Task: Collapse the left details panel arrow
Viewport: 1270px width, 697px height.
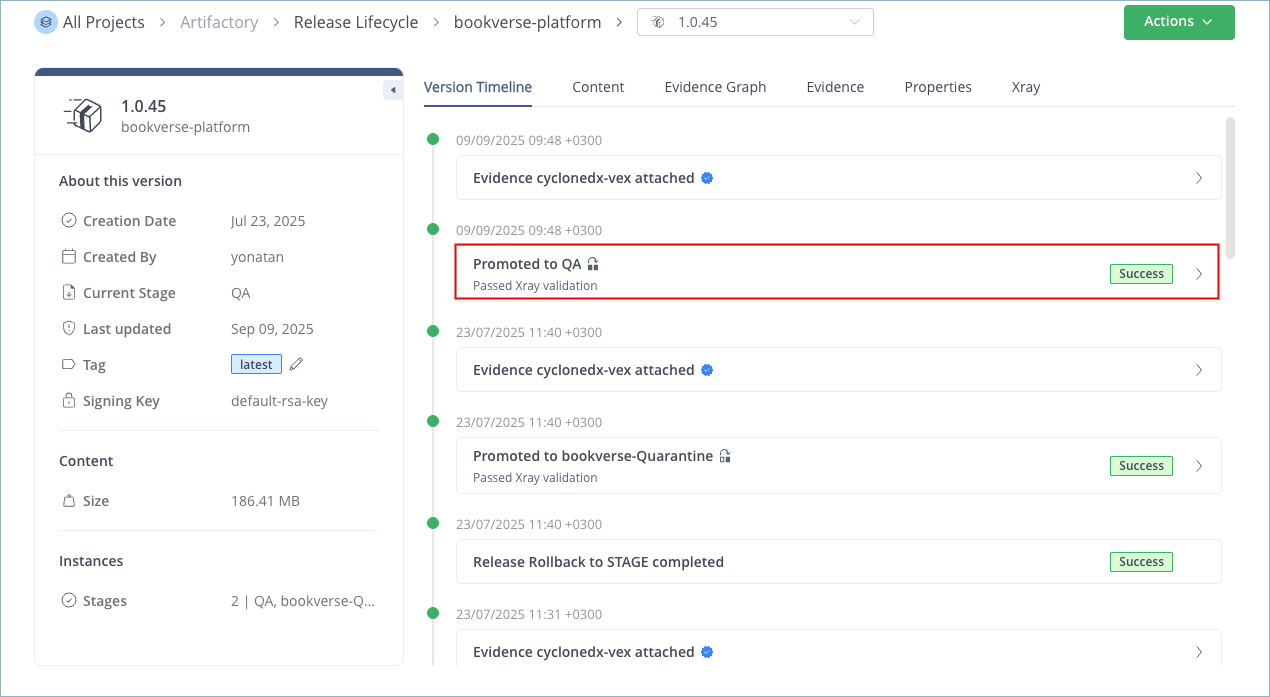Action: [x=393, y=90]
